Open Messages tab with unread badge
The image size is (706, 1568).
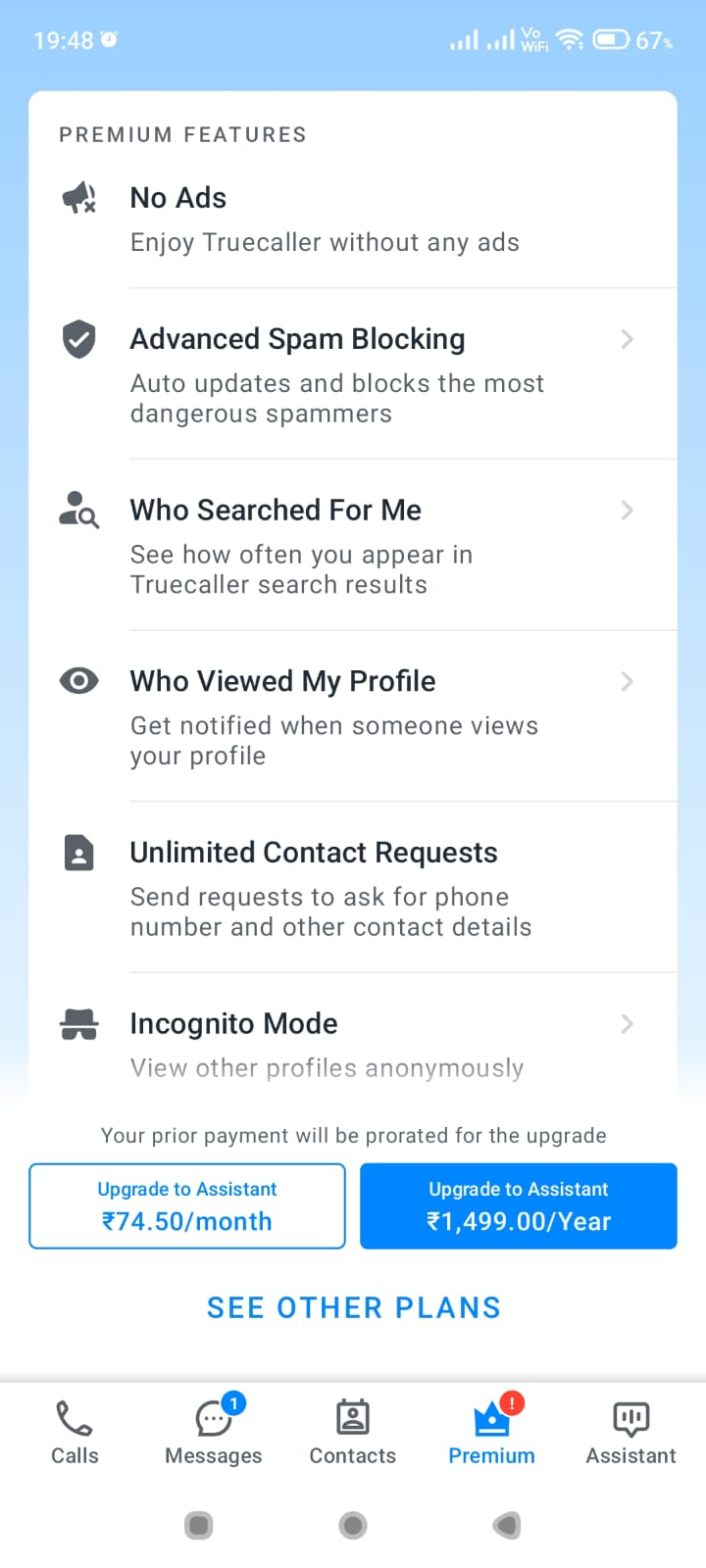[x=214, y=1432]
